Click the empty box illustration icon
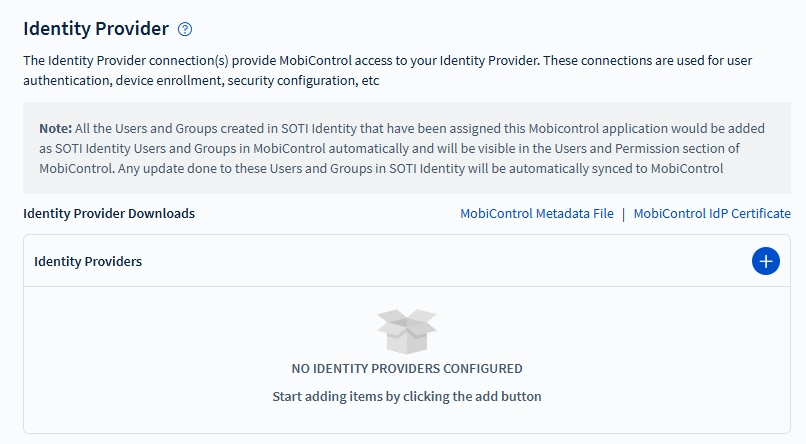This screenshot has height=444, width=806. click(x=406, y=329)
